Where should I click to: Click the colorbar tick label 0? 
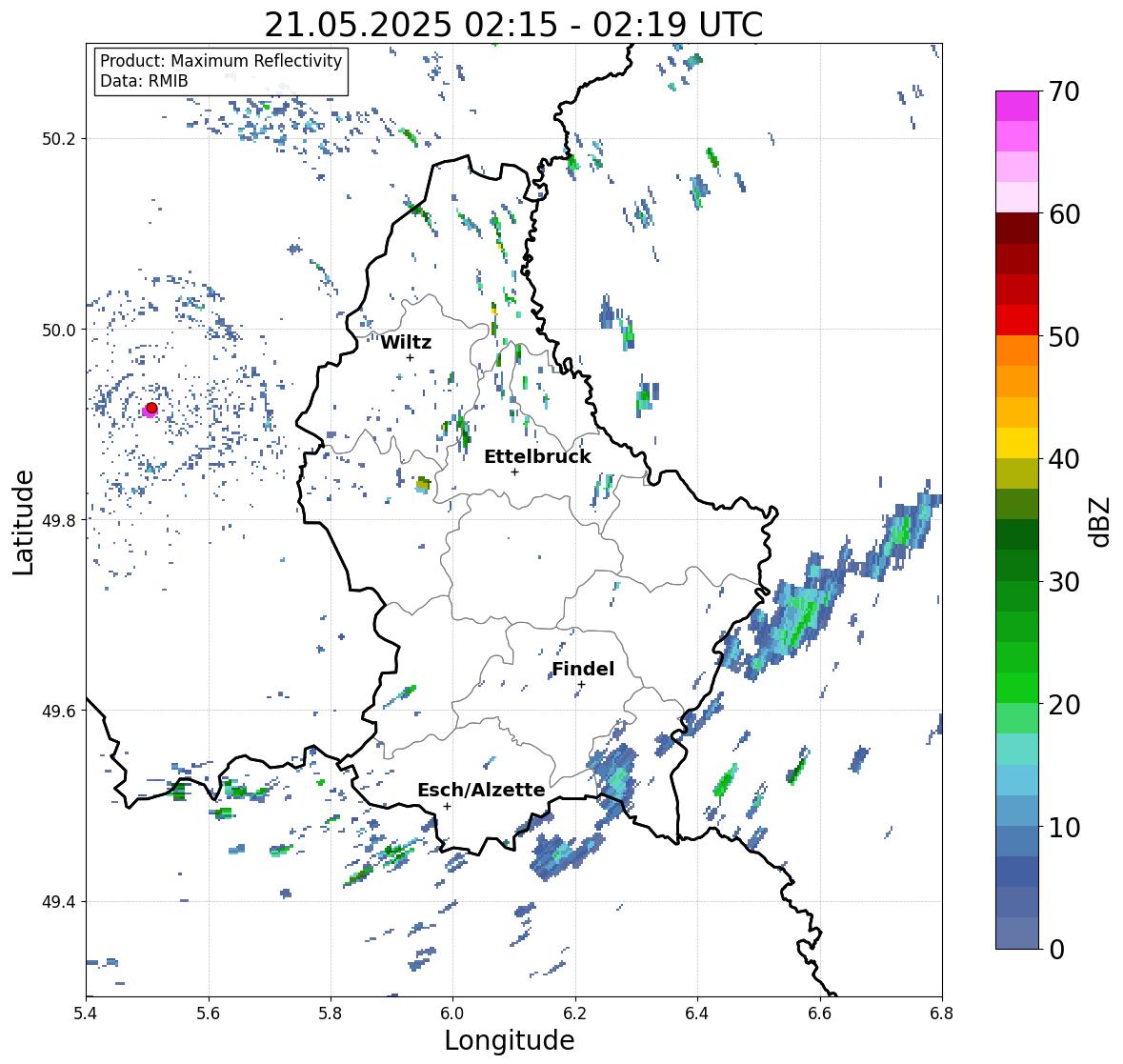1056,950
